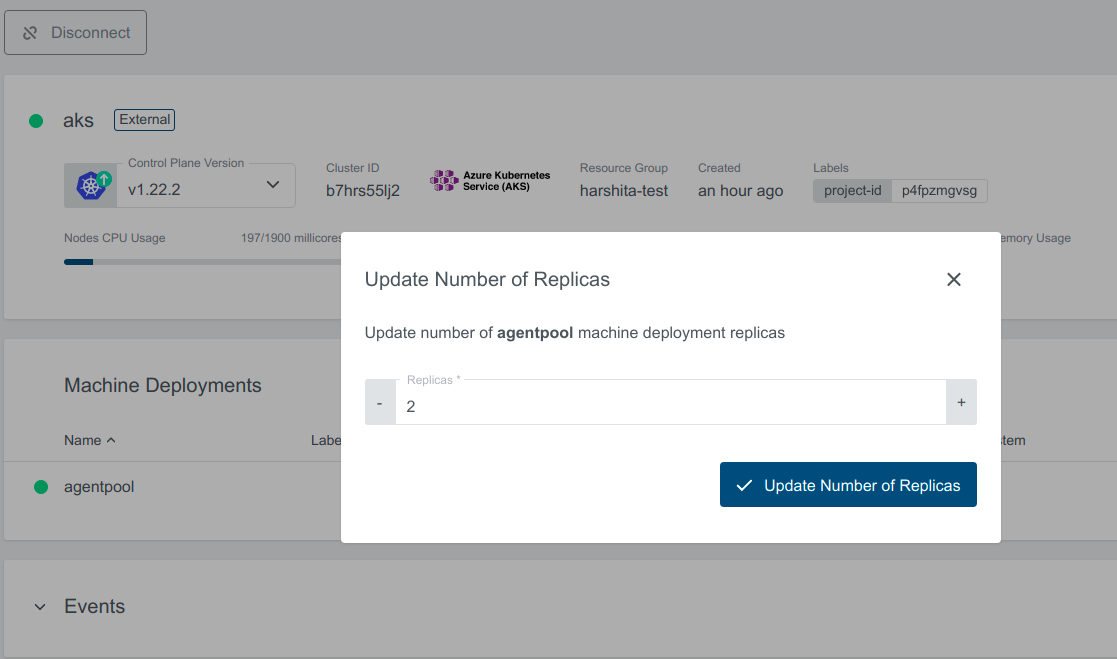Image resolution: width=1117 pixels, height=659 pixels.
Task: Select the p4fpzmgvsg label value
Action: coord(939,190)
